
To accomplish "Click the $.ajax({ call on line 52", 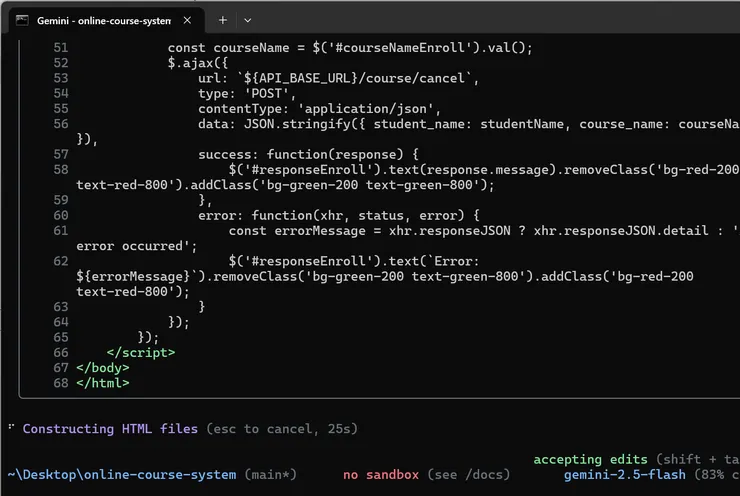I will (198, 63).
